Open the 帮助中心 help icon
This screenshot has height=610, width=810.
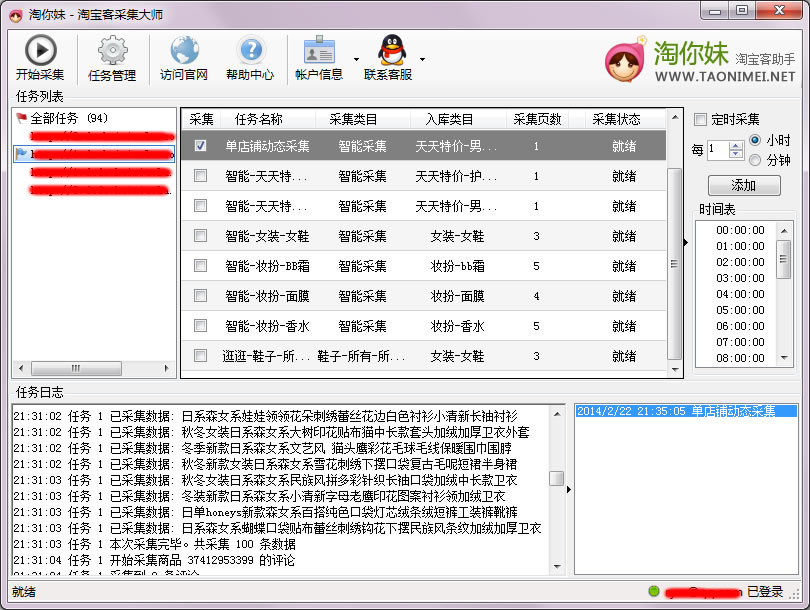point(250,49)
